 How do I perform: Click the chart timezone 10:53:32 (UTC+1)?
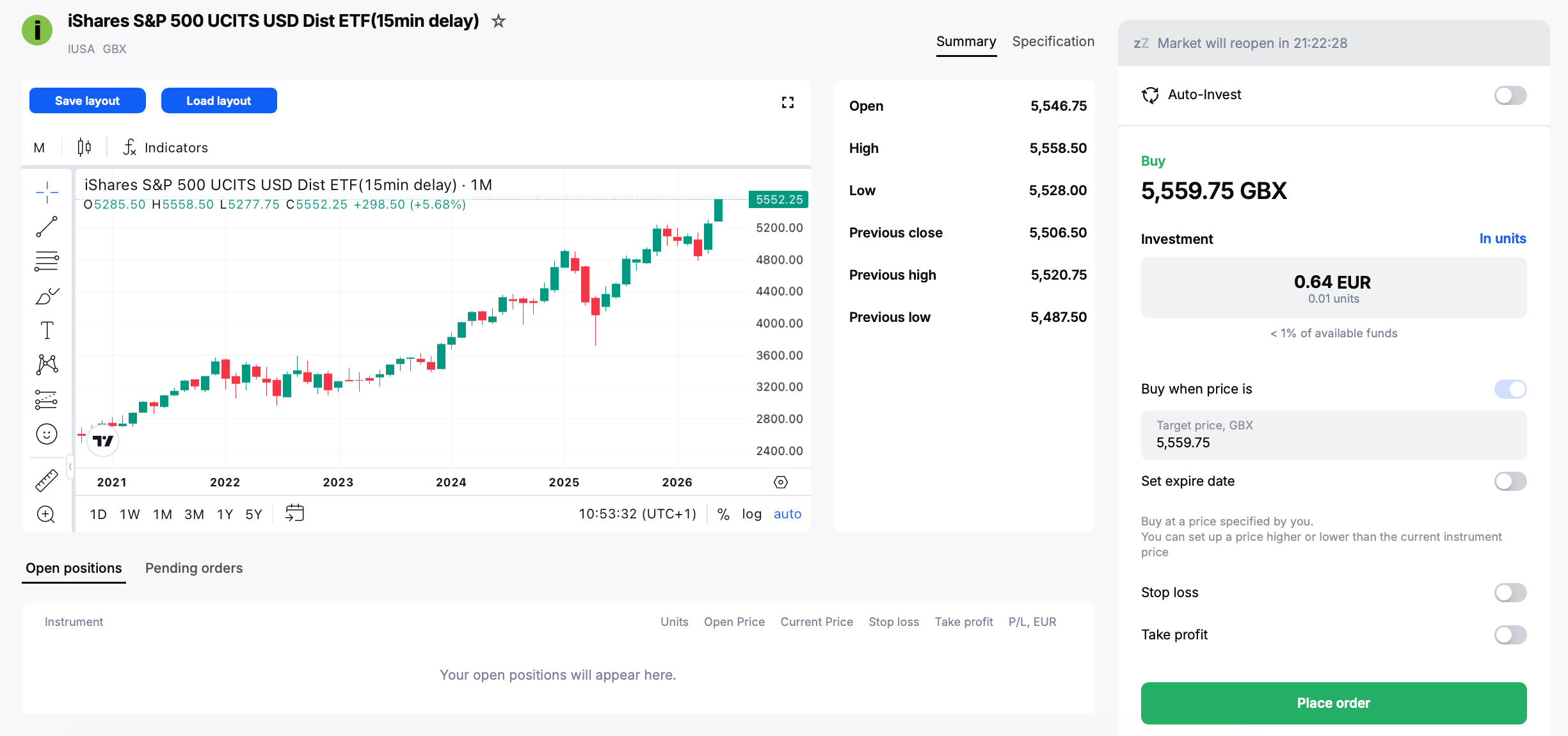(637, 514)
